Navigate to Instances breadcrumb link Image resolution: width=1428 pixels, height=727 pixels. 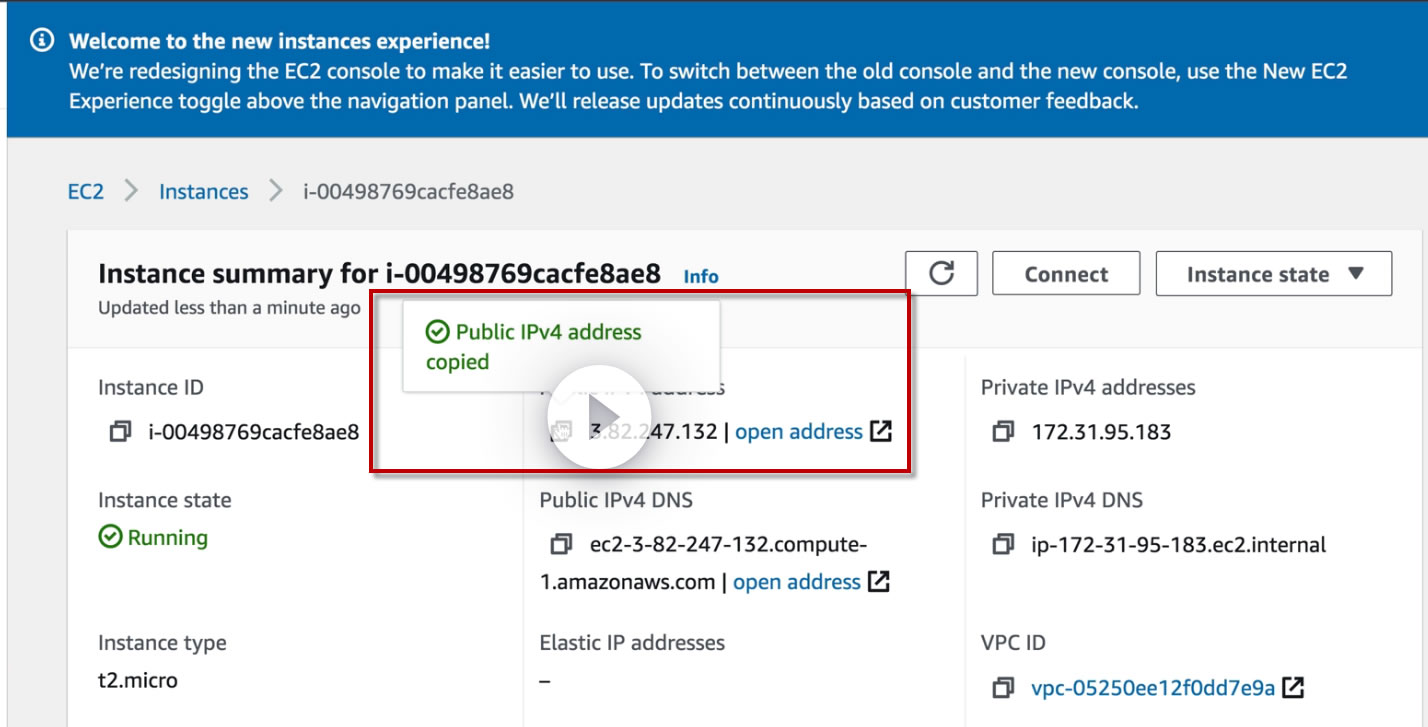pyautogui.click(x=203, y=191)
